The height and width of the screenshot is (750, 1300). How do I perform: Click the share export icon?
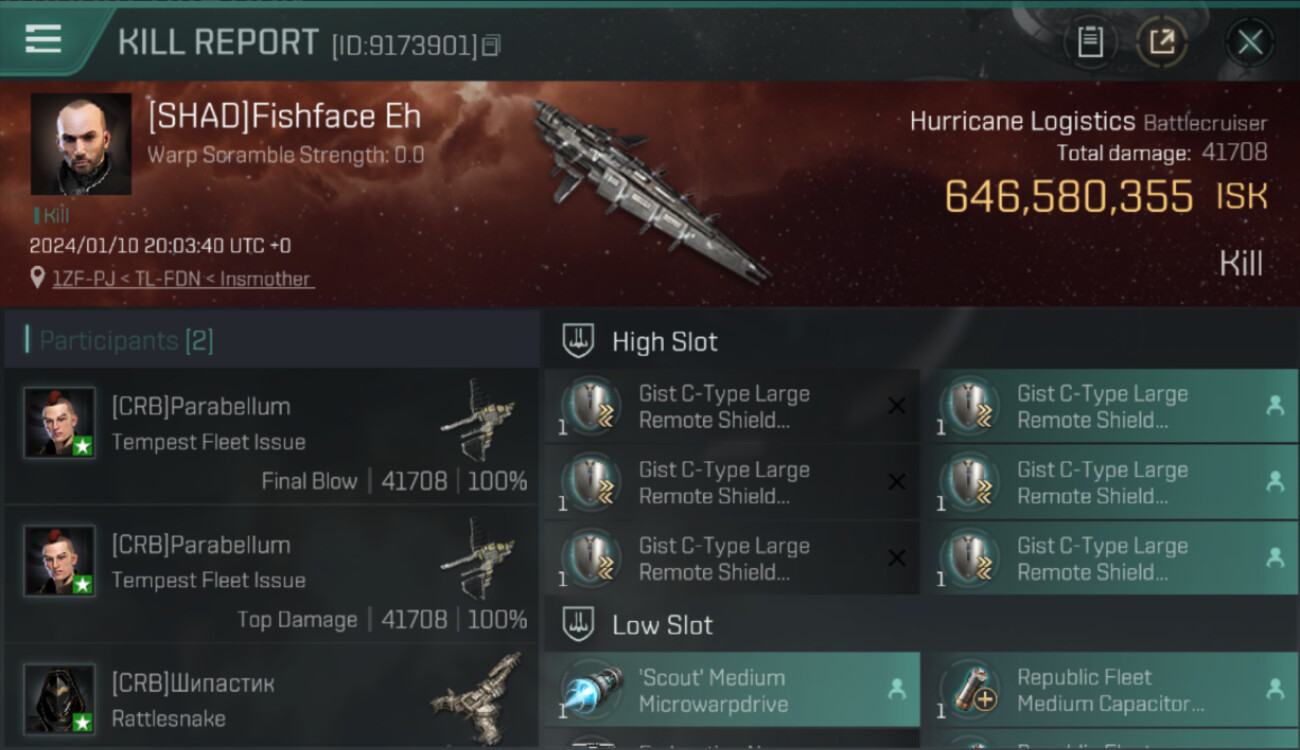pos(1162,42)
